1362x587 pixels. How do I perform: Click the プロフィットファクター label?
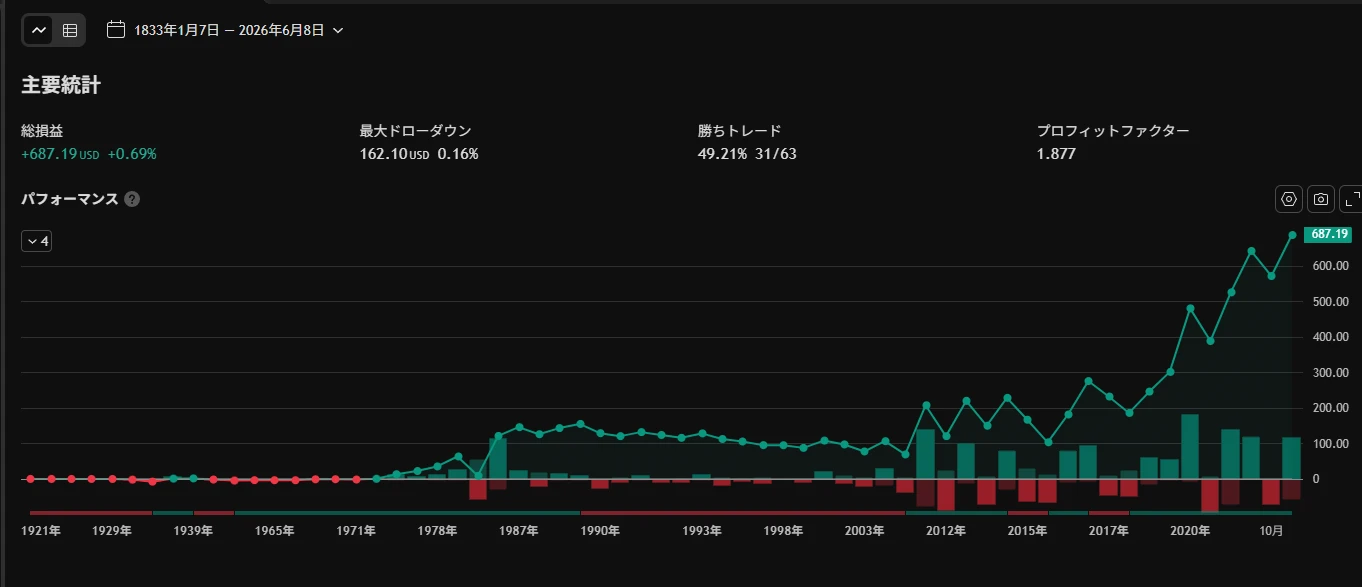[1113, 131]
